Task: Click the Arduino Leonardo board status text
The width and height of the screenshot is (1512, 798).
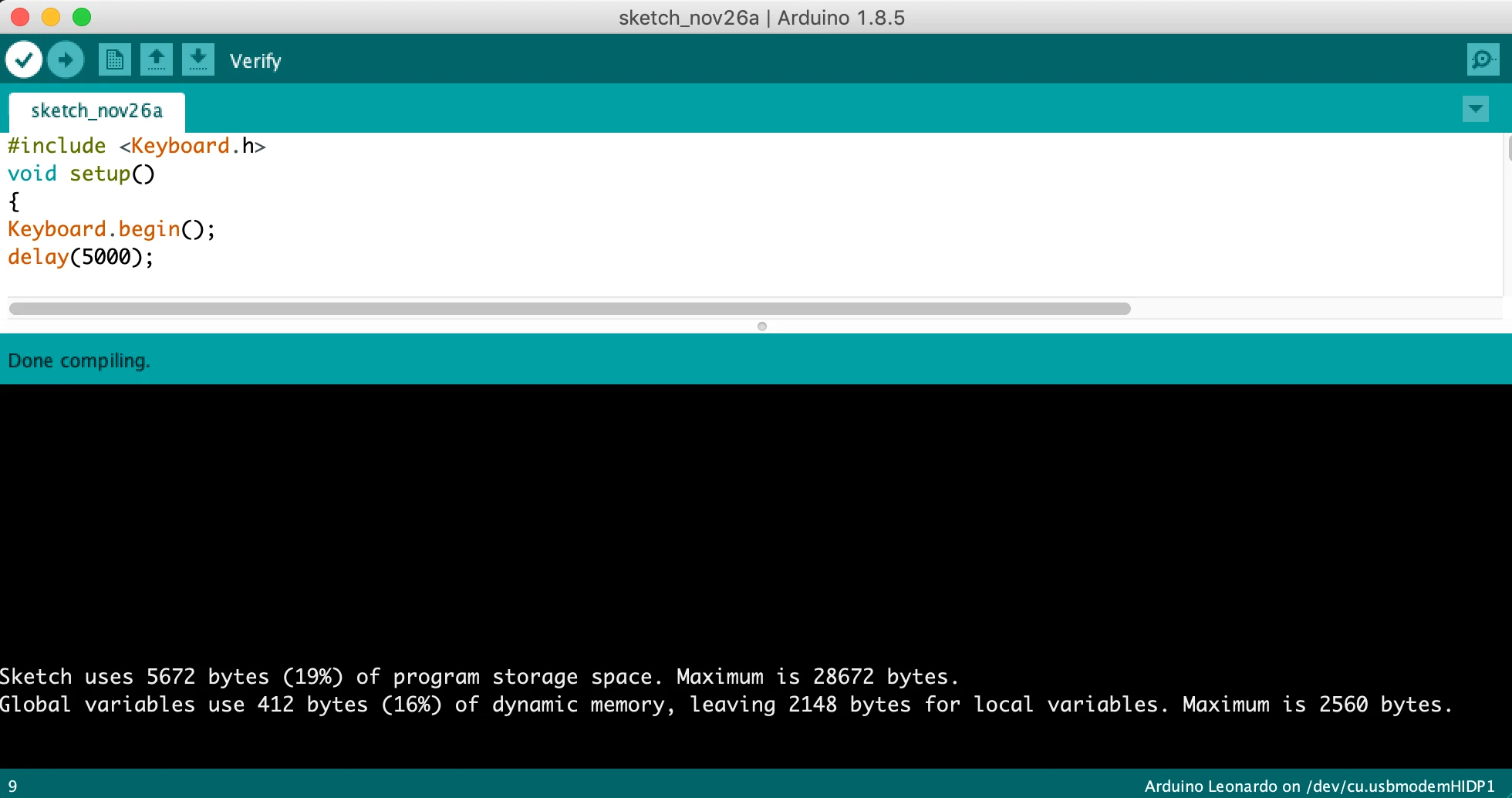Action: click(x=1319, y=786)
